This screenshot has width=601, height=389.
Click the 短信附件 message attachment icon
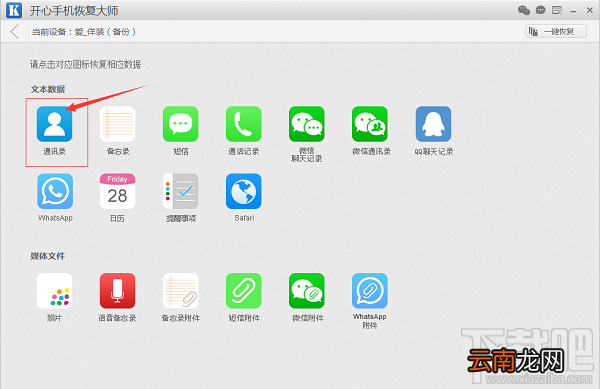[x=243, y=291]
